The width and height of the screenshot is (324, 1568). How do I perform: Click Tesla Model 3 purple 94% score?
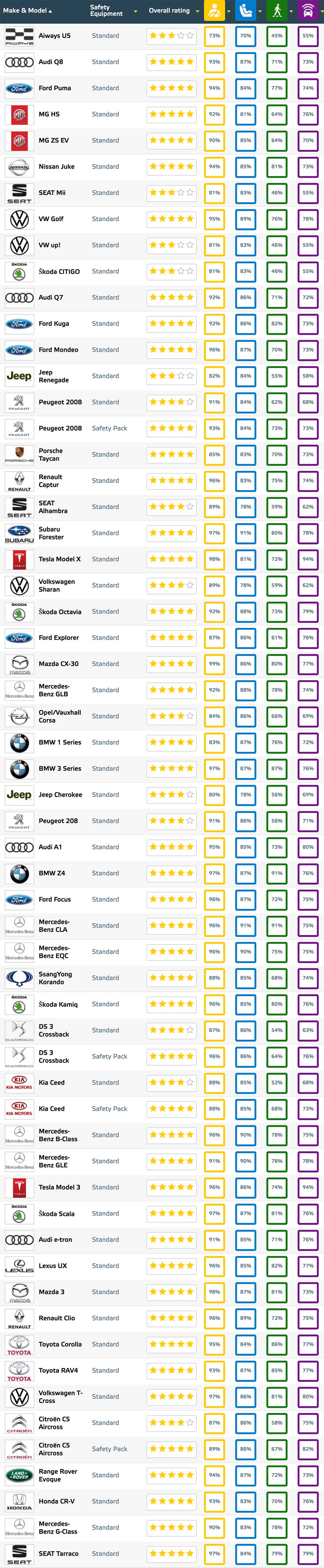click(x=308, y=1188)
